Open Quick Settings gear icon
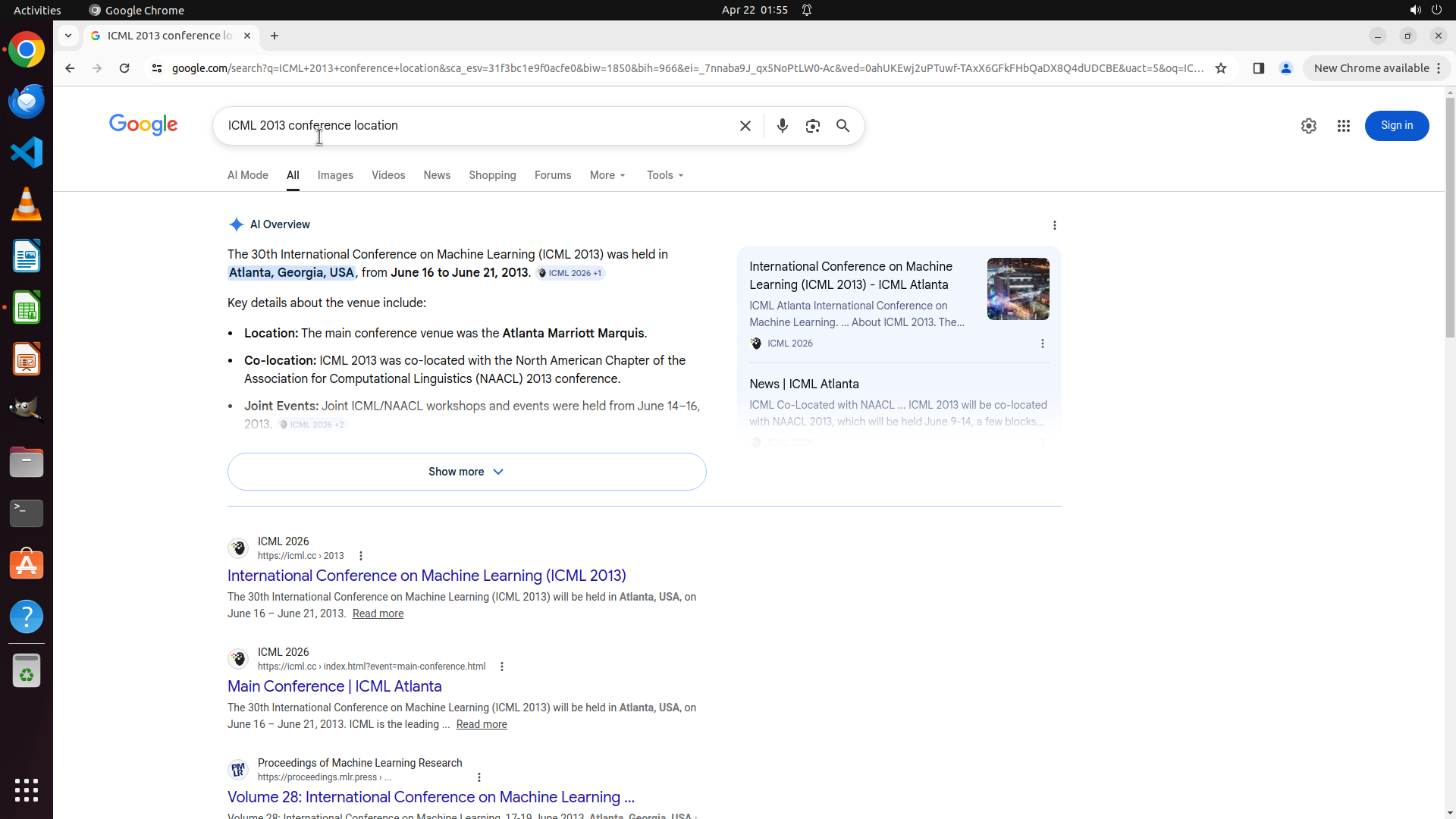Screen dimensions: 1456x819 click(x=1308, y=126)
